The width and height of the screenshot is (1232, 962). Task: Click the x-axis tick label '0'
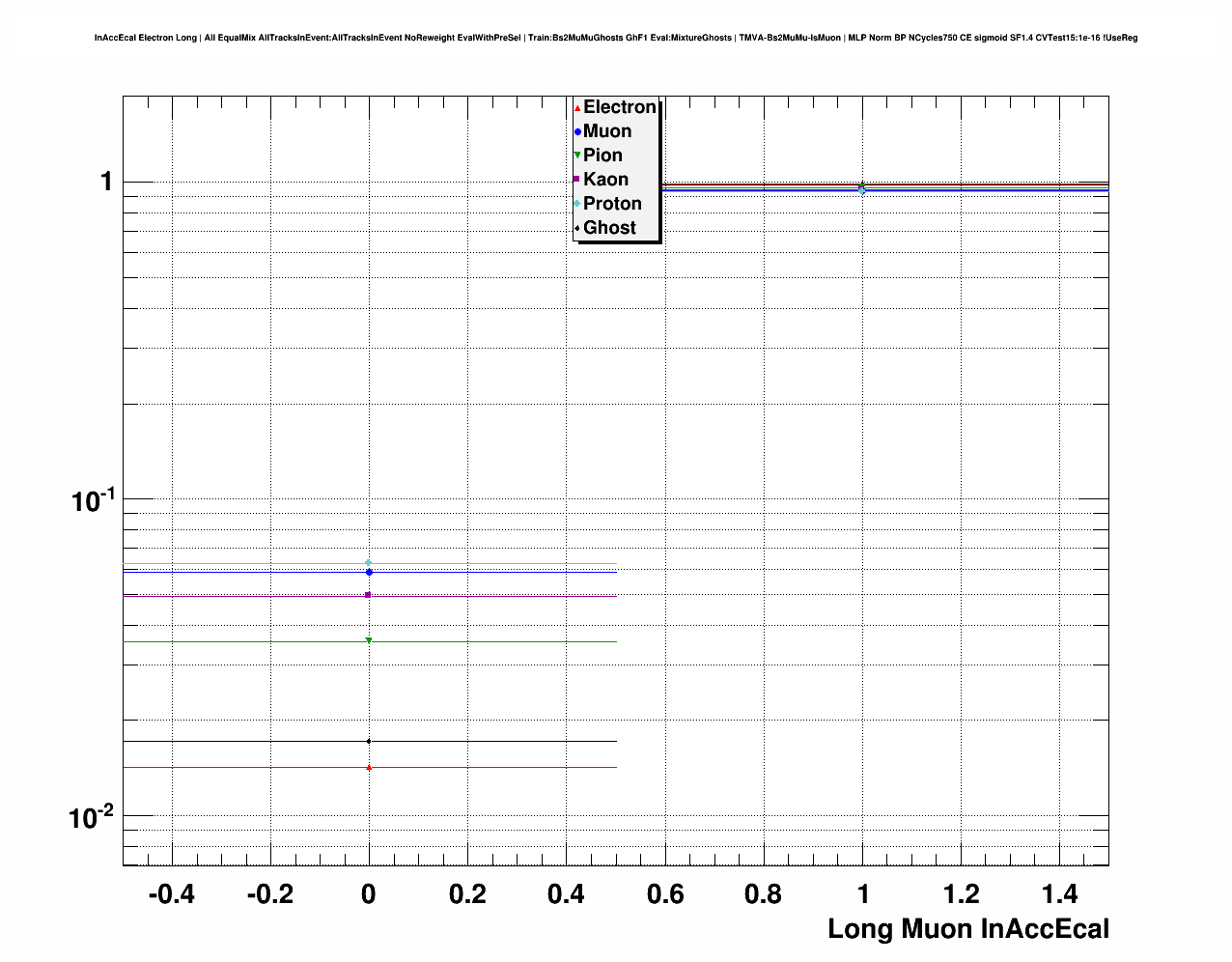(369, 894)
